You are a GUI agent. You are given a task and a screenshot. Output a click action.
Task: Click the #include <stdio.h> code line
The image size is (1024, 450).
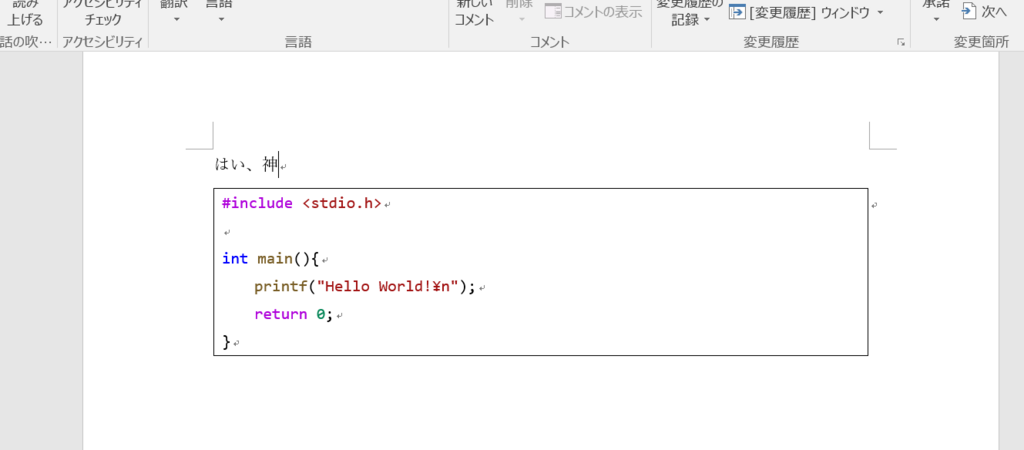pos(301,203)
